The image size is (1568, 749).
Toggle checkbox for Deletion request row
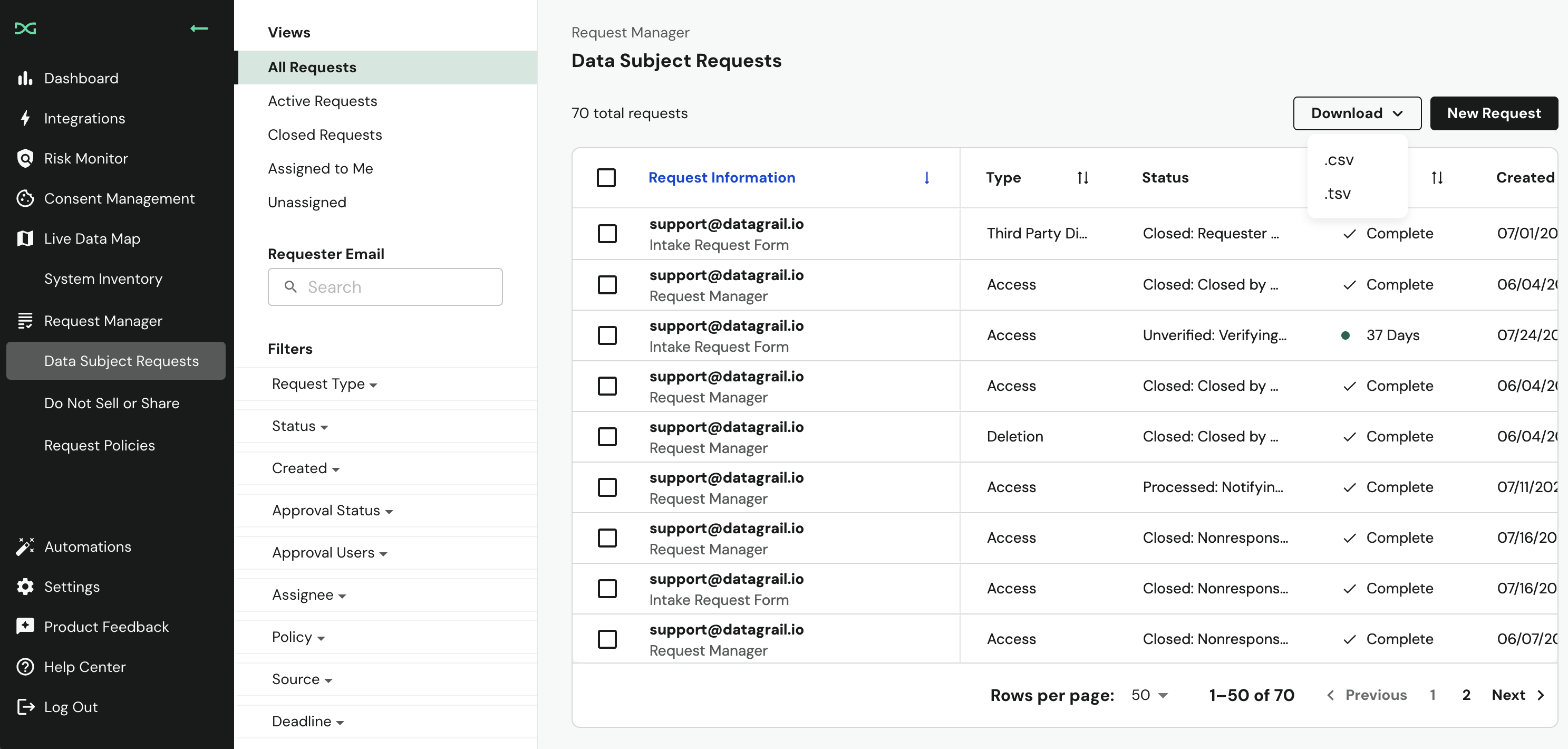coord(607,436)
